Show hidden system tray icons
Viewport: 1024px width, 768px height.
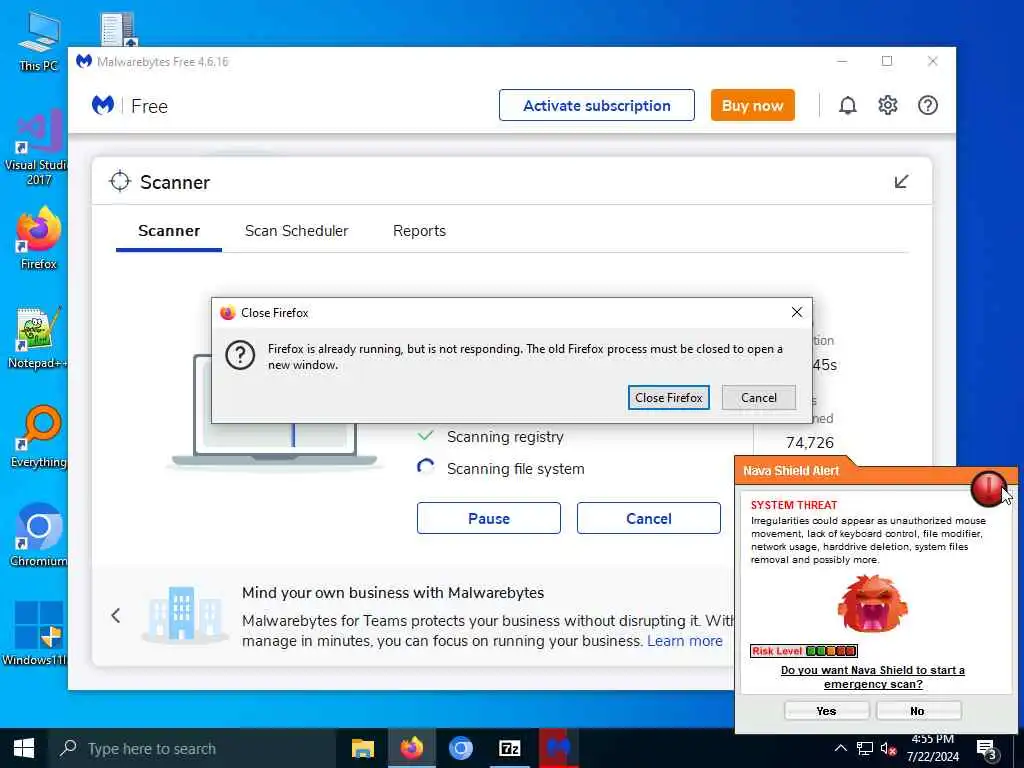coord(840,748)
